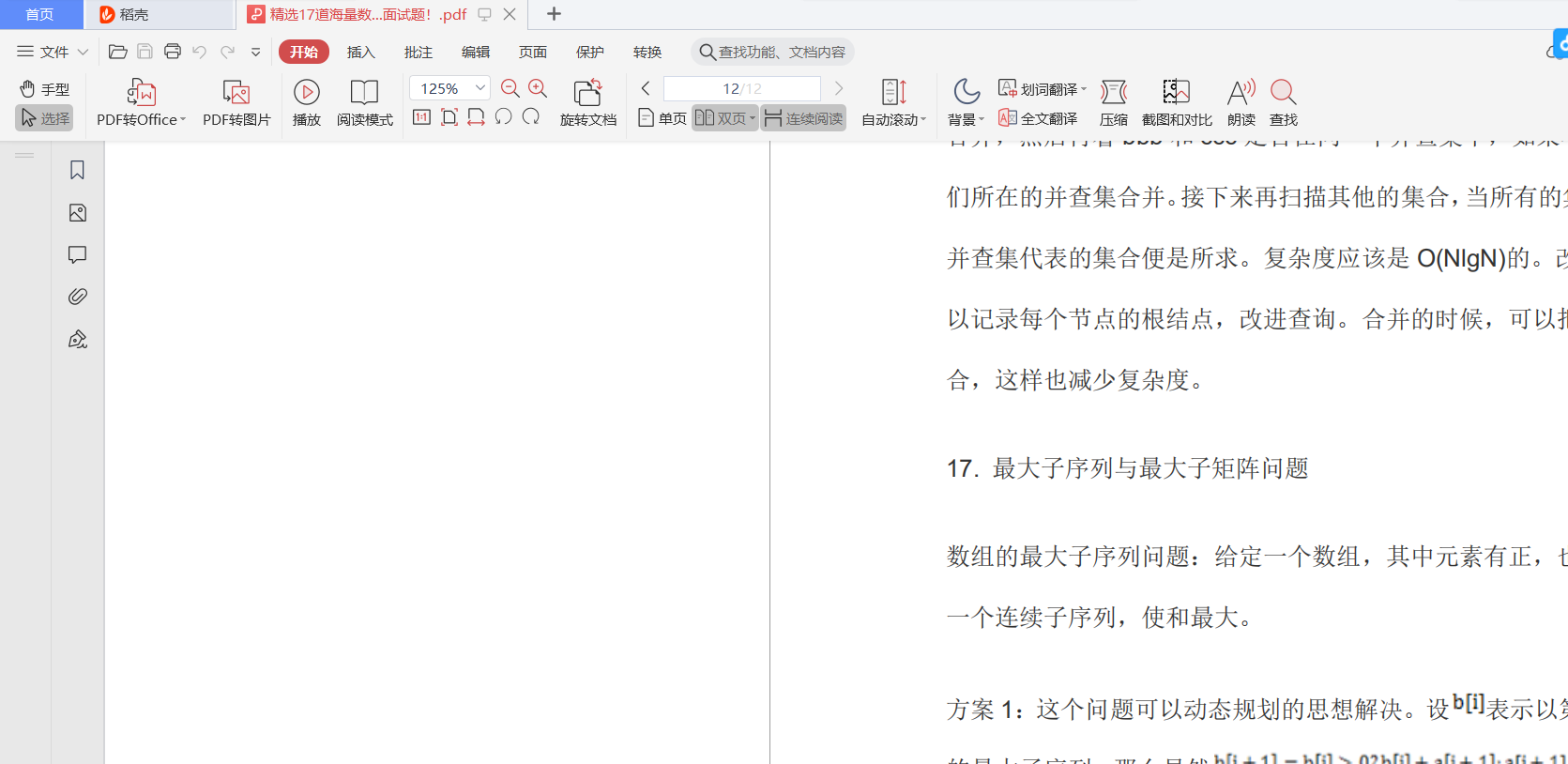Rotate view clockwise
Image resolution: width=1568 pixels, height=764 pixels.
pos(531,117)
